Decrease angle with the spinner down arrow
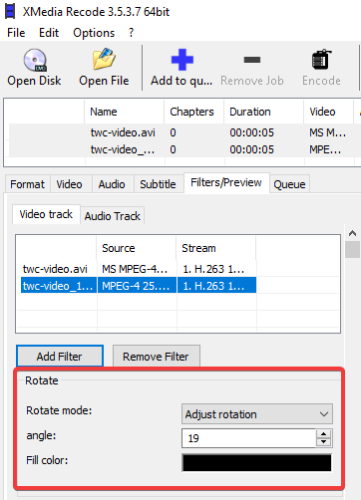 pos(323,442)
